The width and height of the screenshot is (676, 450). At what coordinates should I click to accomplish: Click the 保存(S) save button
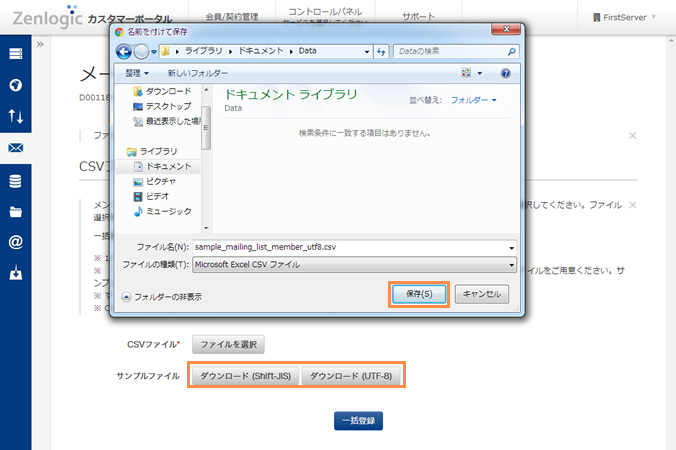[x=419, y=294]
